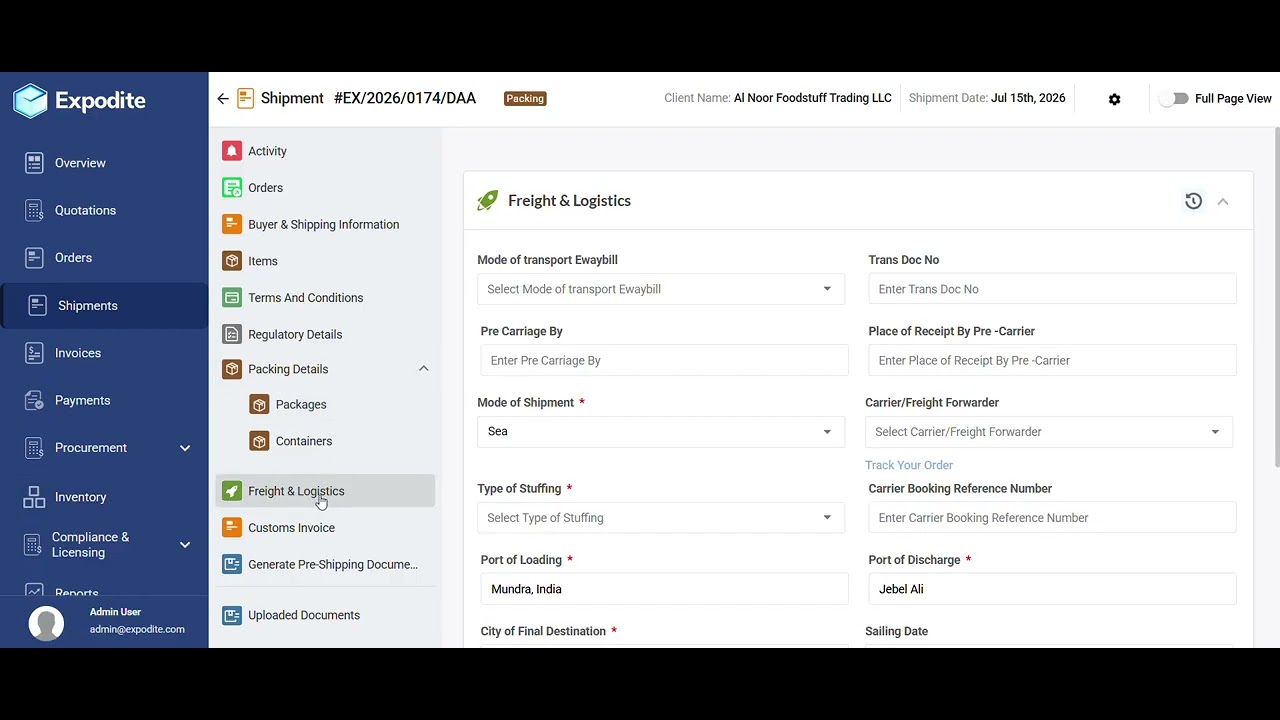Open the history clock icon in Freight panel

[x=1193, y=201]
